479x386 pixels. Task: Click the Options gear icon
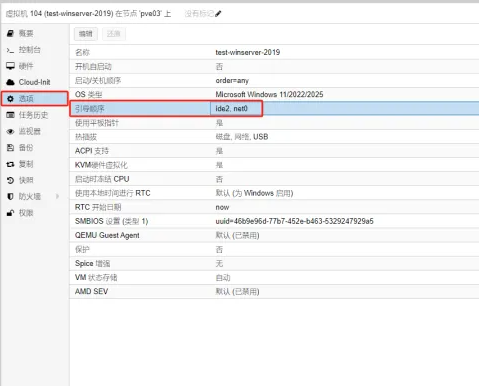(10, 99)
